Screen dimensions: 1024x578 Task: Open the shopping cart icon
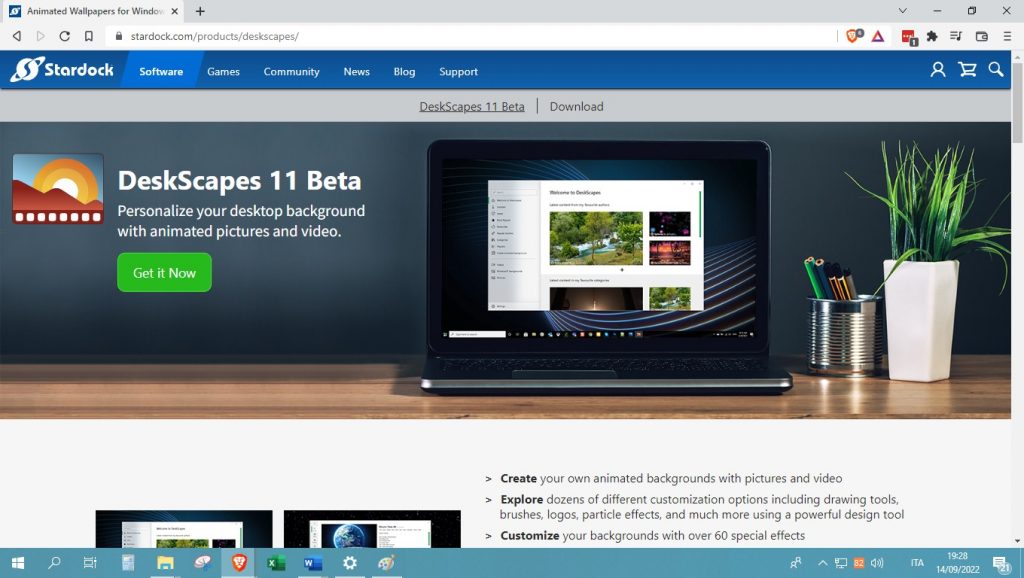pos(967,70)
